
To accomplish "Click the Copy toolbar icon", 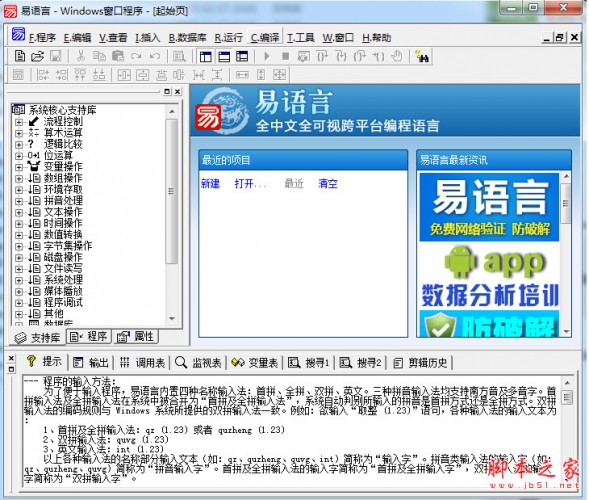I will coord(99,56).
